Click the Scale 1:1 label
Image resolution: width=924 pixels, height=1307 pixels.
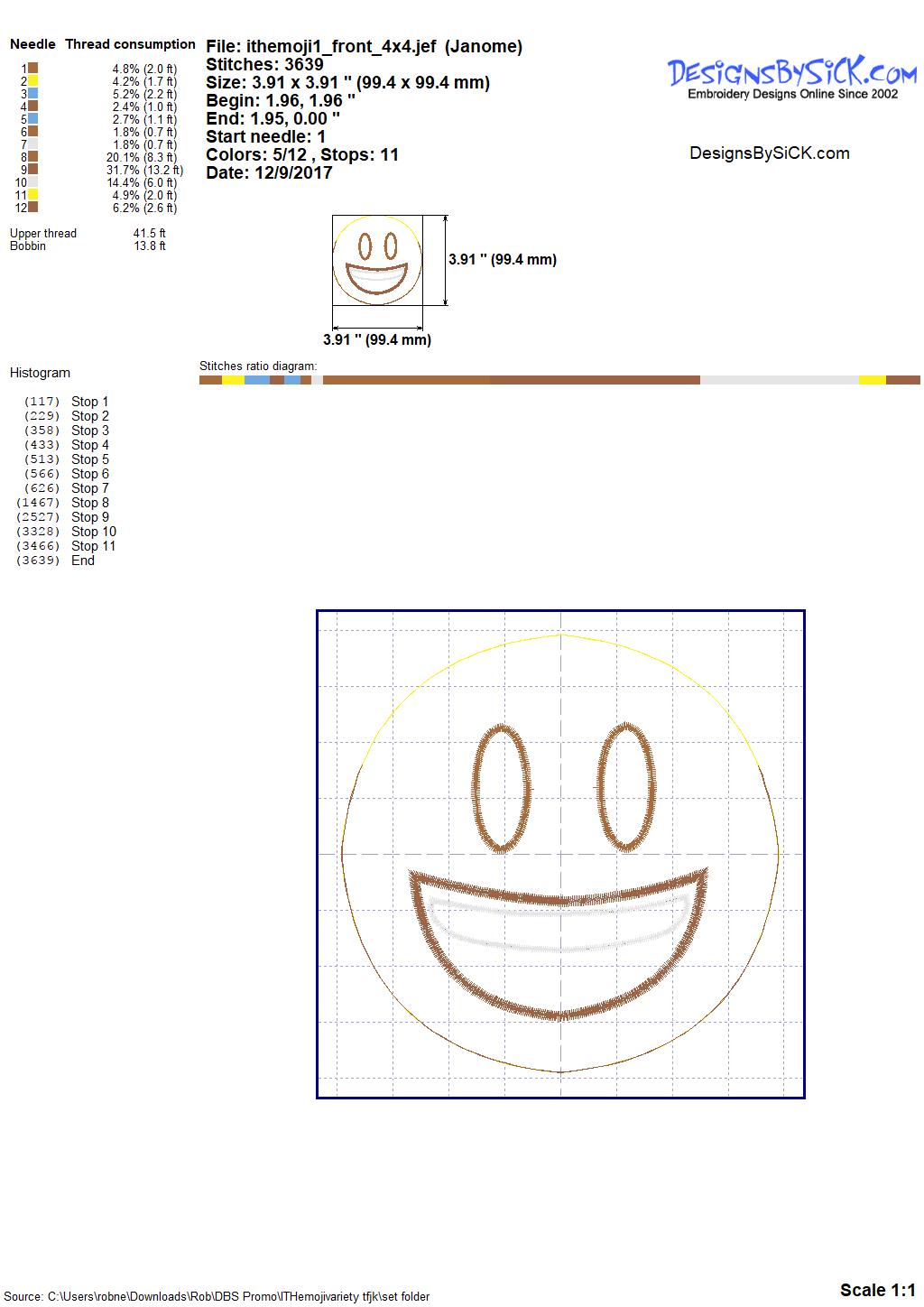click(x=877, y=1290)
